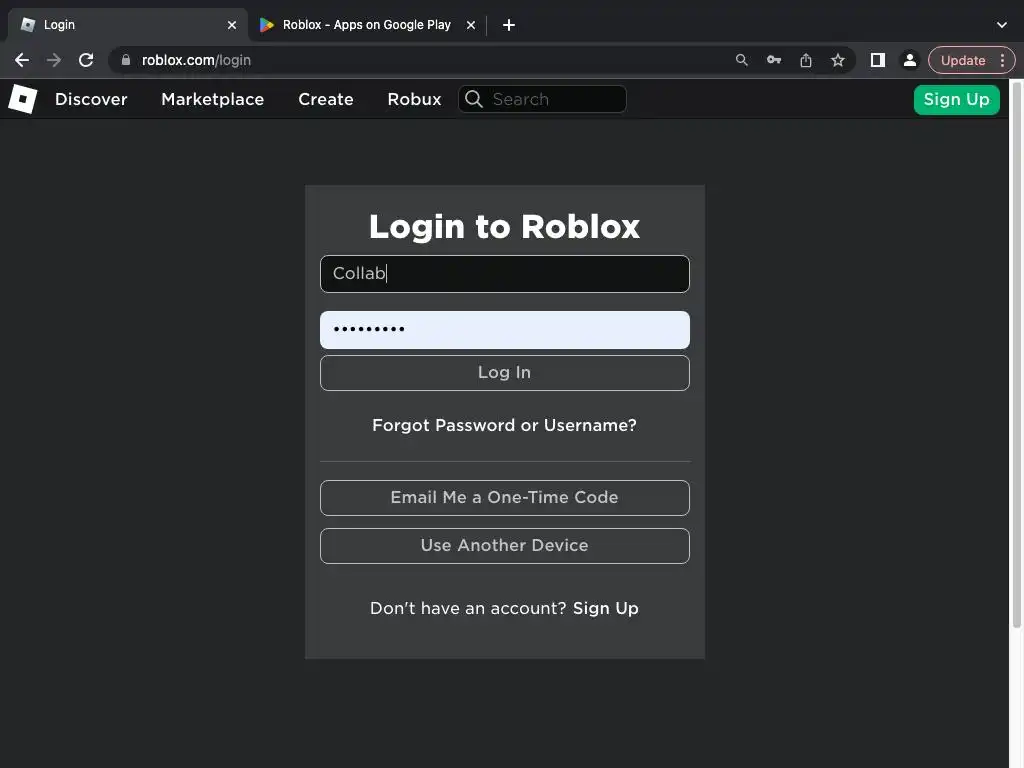Click the green Sign Up button
Screen dimensions: 1024x768
(957, 99)
